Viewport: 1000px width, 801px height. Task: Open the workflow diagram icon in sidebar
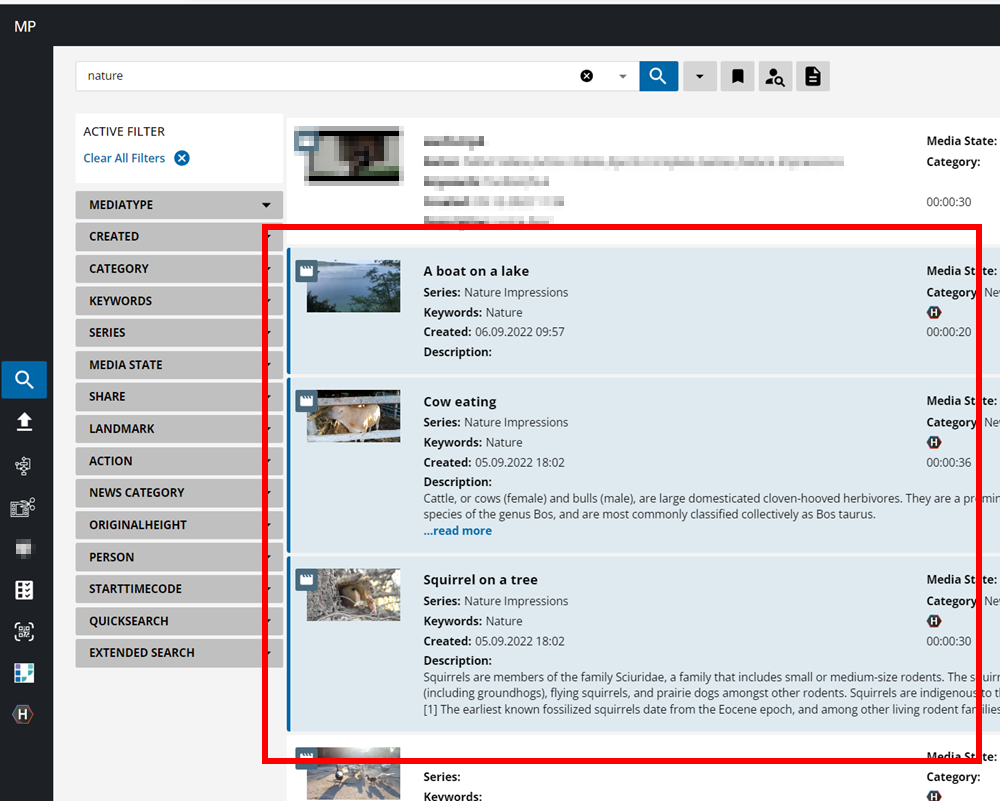pos(25,465)
